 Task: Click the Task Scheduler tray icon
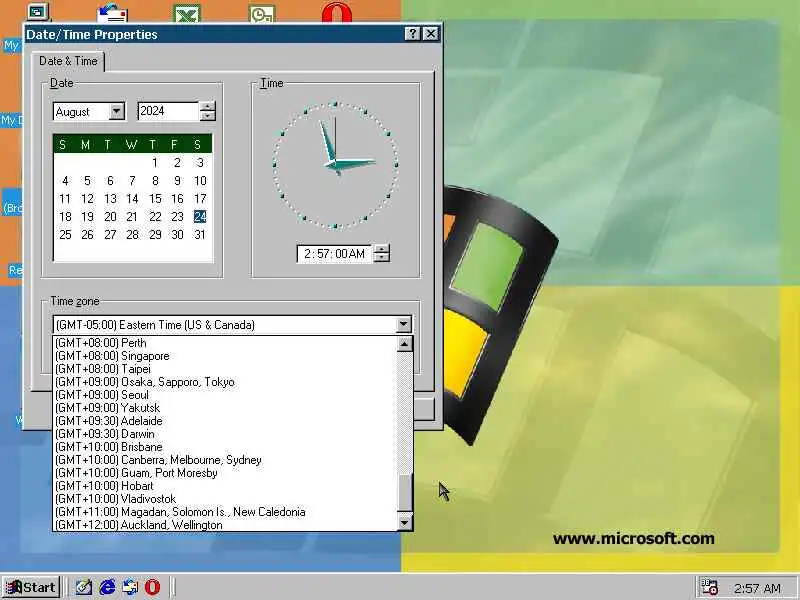pyautogui.click(x=709, y=587)
